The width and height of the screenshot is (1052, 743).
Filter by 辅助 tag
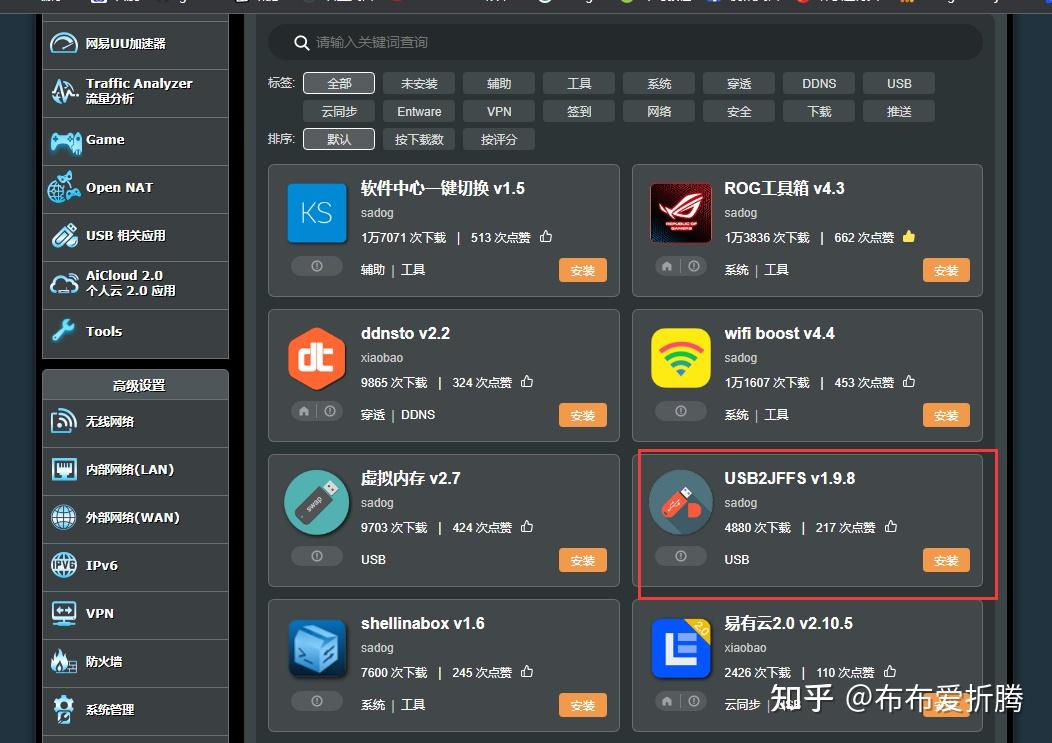click(498, 83)
